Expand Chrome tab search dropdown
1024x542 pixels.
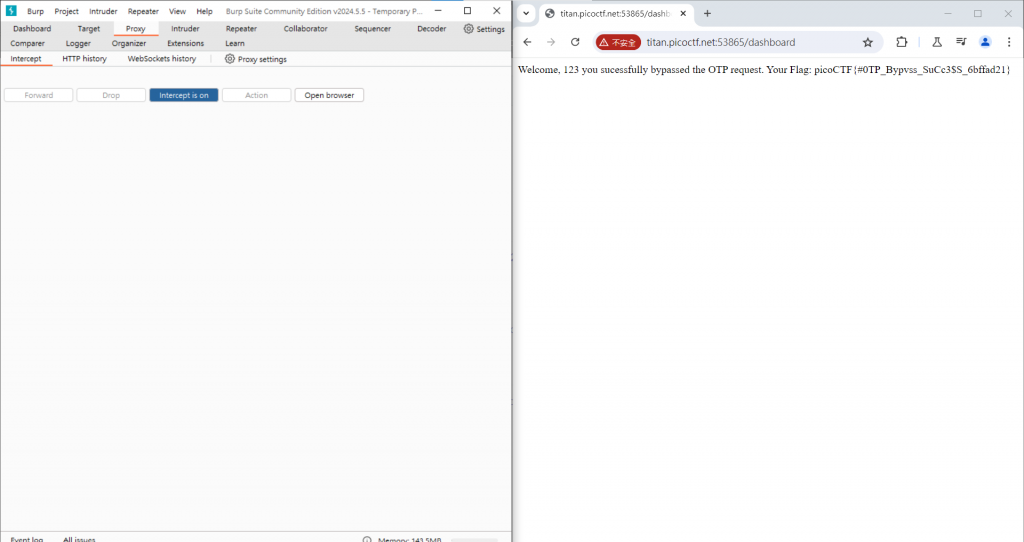click(526, 13)
